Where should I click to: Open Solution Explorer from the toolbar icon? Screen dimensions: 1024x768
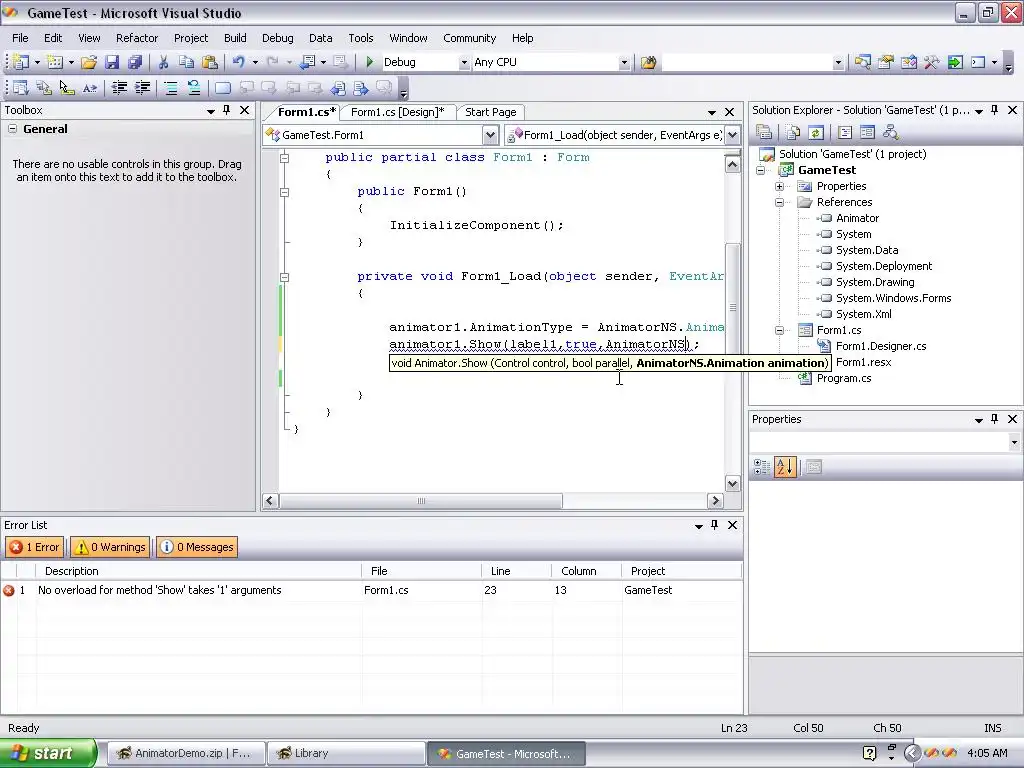[863, 62]
